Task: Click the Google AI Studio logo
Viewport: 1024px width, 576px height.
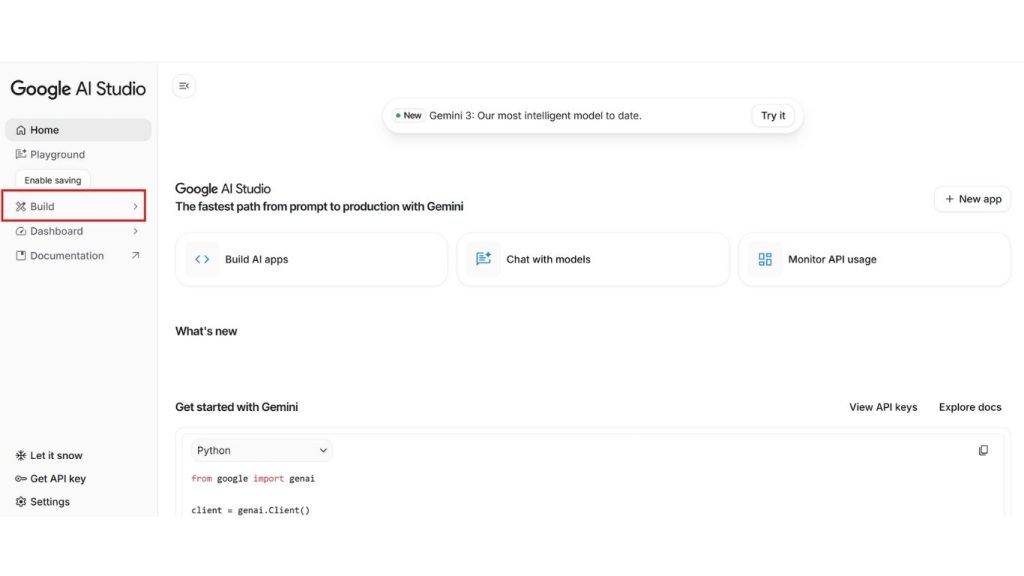Action: (78, 89)
